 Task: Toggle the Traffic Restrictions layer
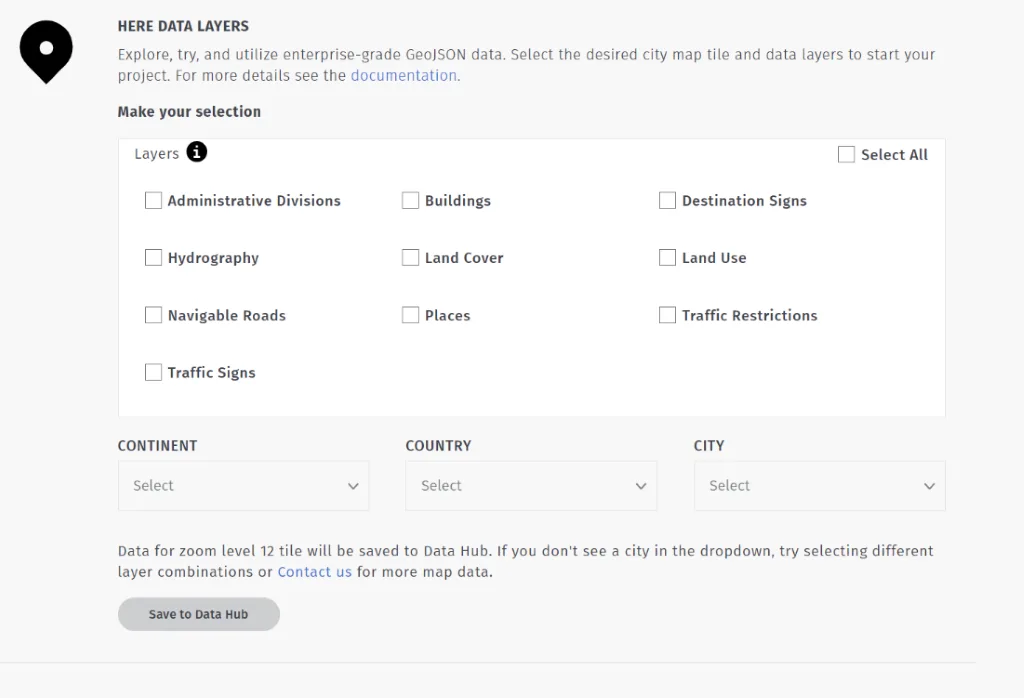pyautogui.click(x=667, y=315)
